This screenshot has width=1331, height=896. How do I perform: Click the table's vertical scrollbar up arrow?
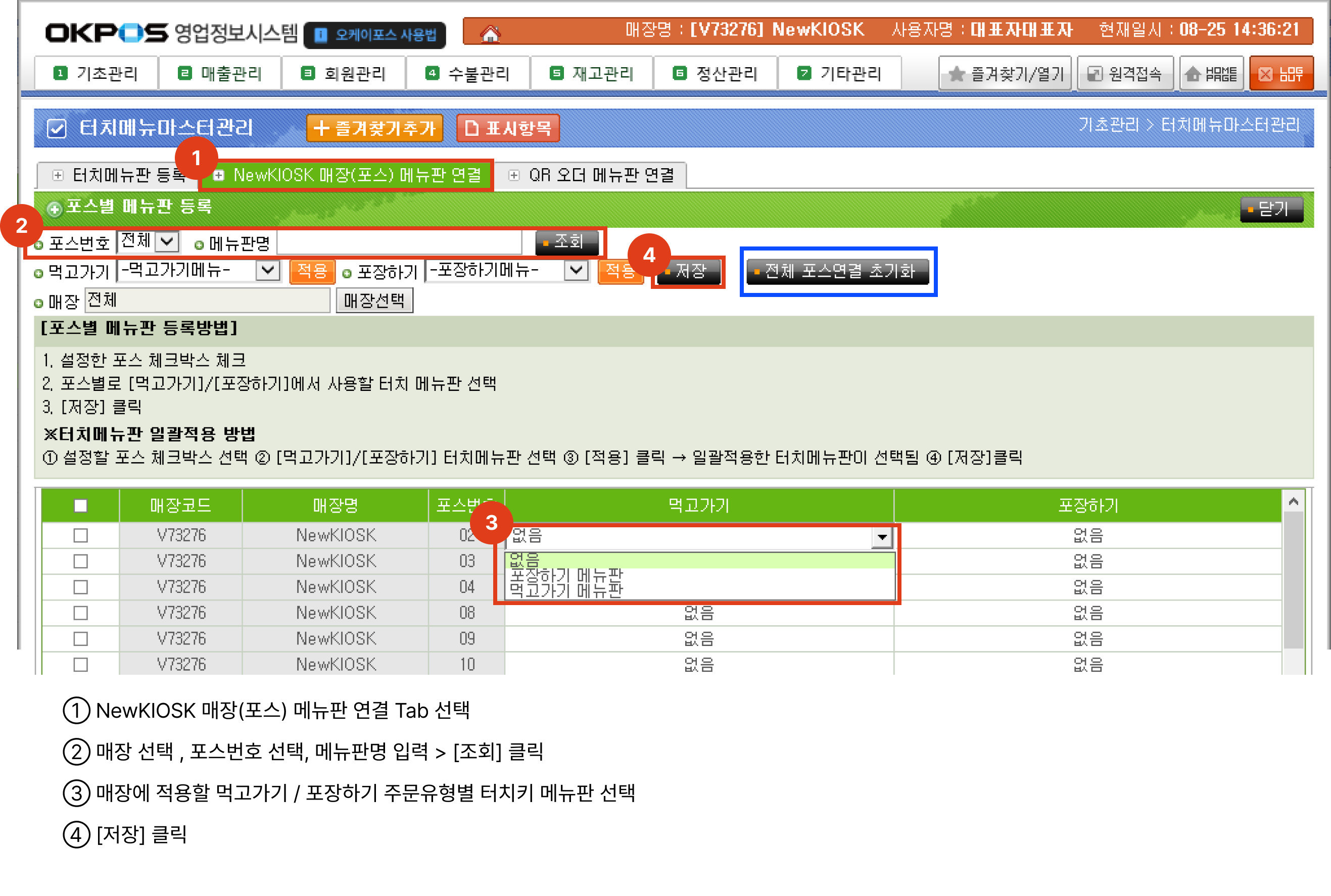tap(1293, 501)
